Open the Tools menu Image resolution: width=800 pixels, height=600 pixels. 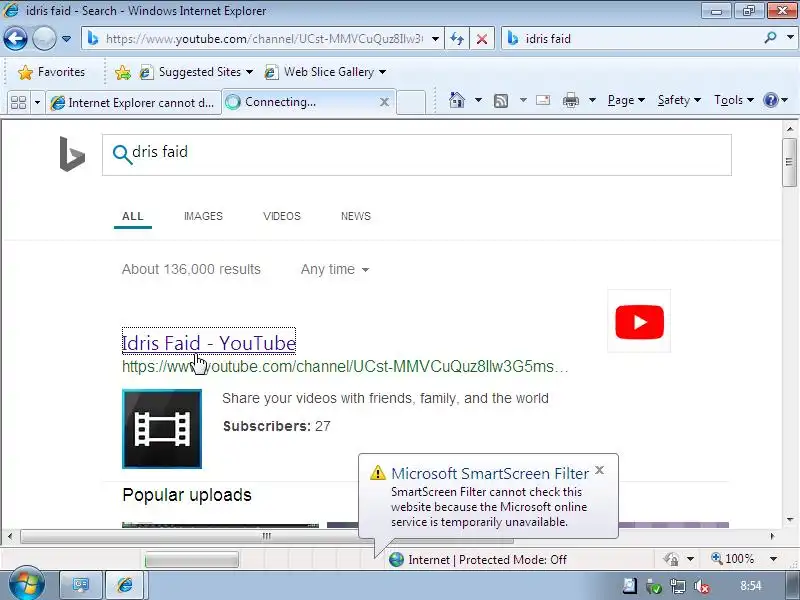point(734,100)
